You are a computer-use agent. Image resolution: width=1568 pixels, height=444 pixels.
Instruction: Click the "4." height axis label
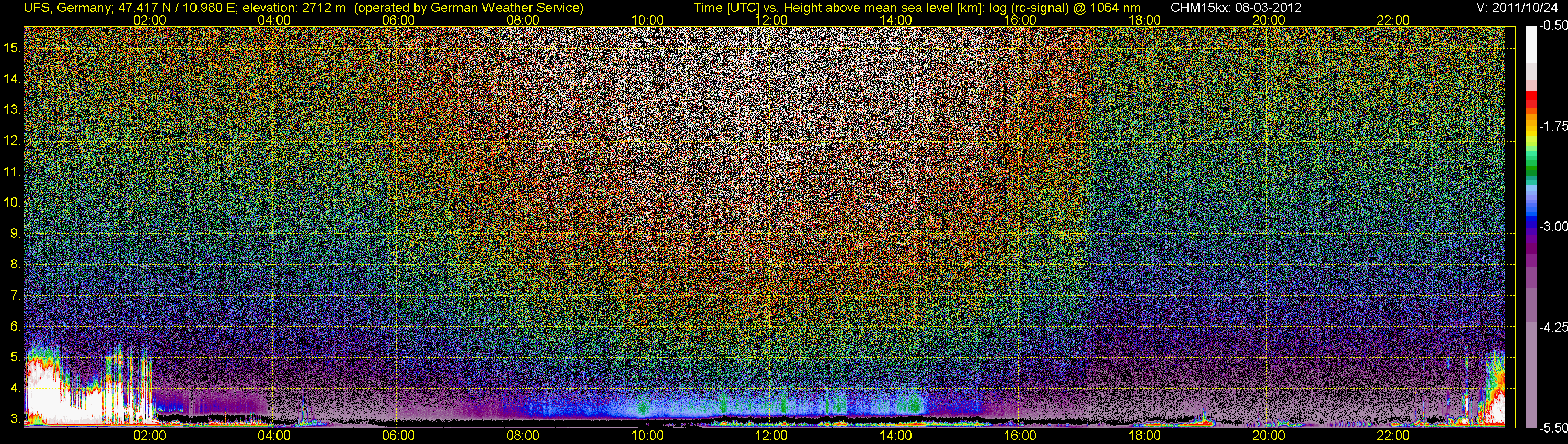click(x=16, y=388)
